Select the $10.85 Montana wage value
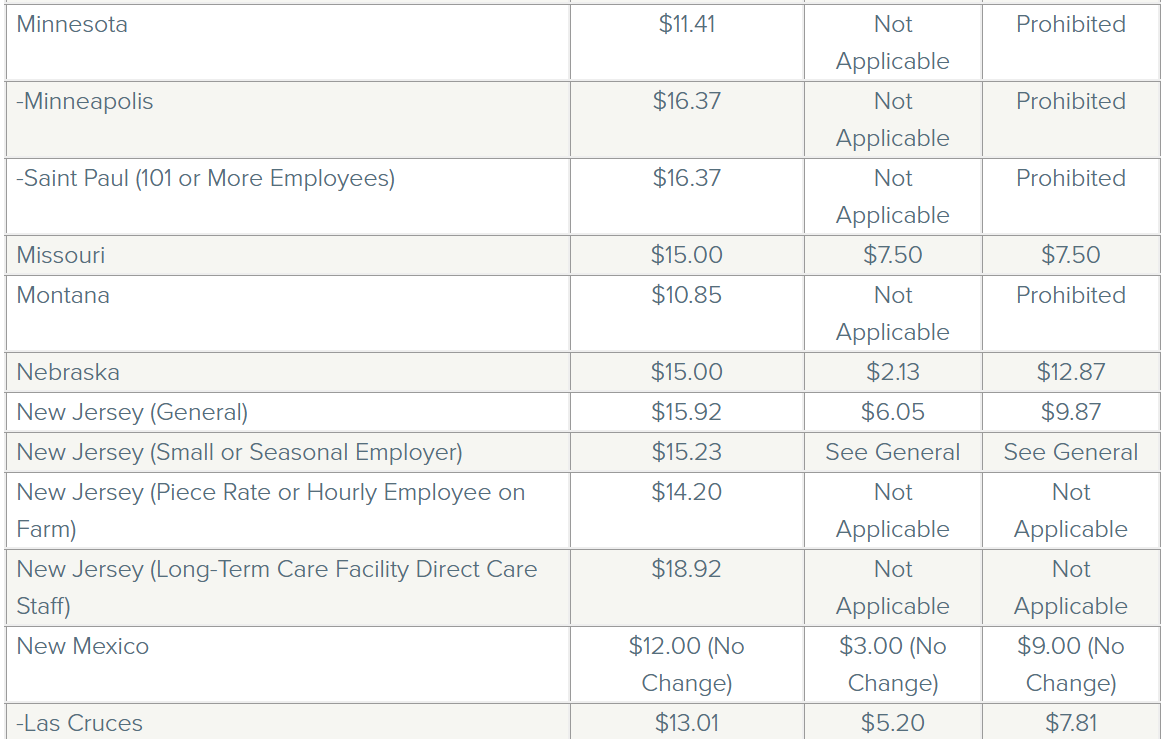Image resolution: width=1164 pixels, height=739 pixels. 687,296
